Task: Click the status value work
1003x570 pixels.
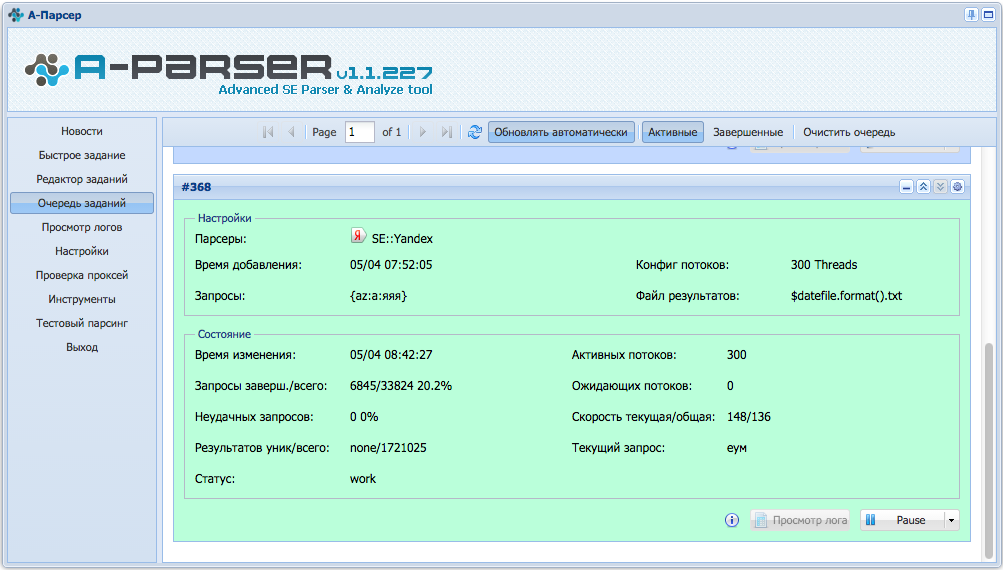Action: coord(363,479)
